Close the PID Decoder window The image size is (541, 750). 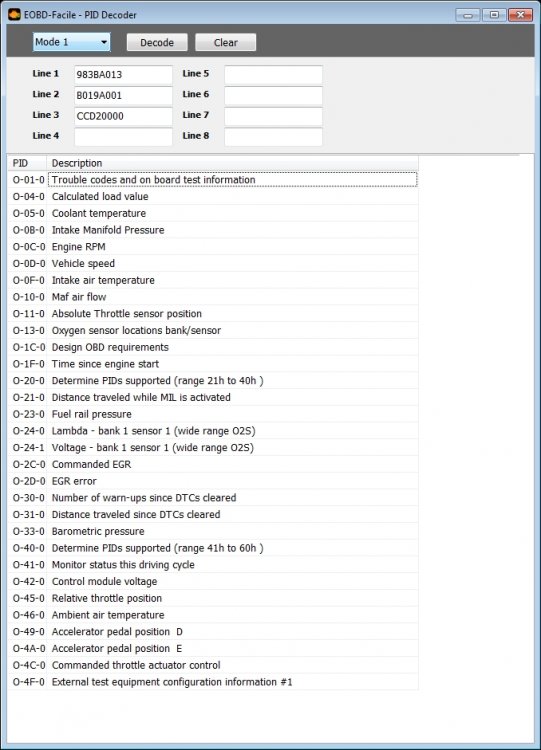[520, 15]
